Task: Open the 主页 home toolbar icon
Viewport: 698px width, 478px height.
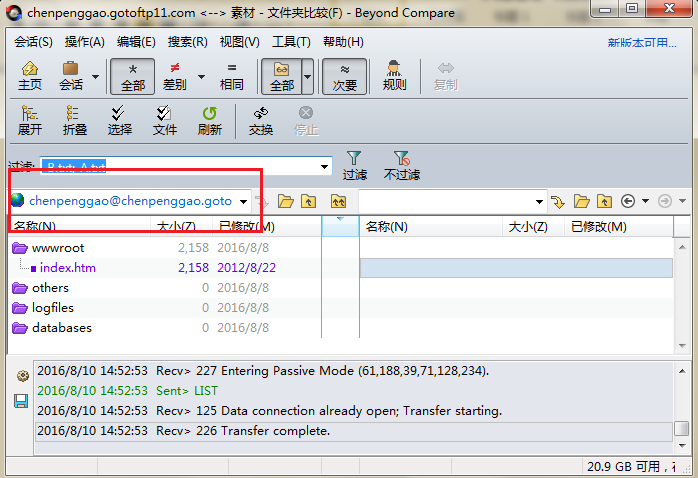Action: click(29, 76)
